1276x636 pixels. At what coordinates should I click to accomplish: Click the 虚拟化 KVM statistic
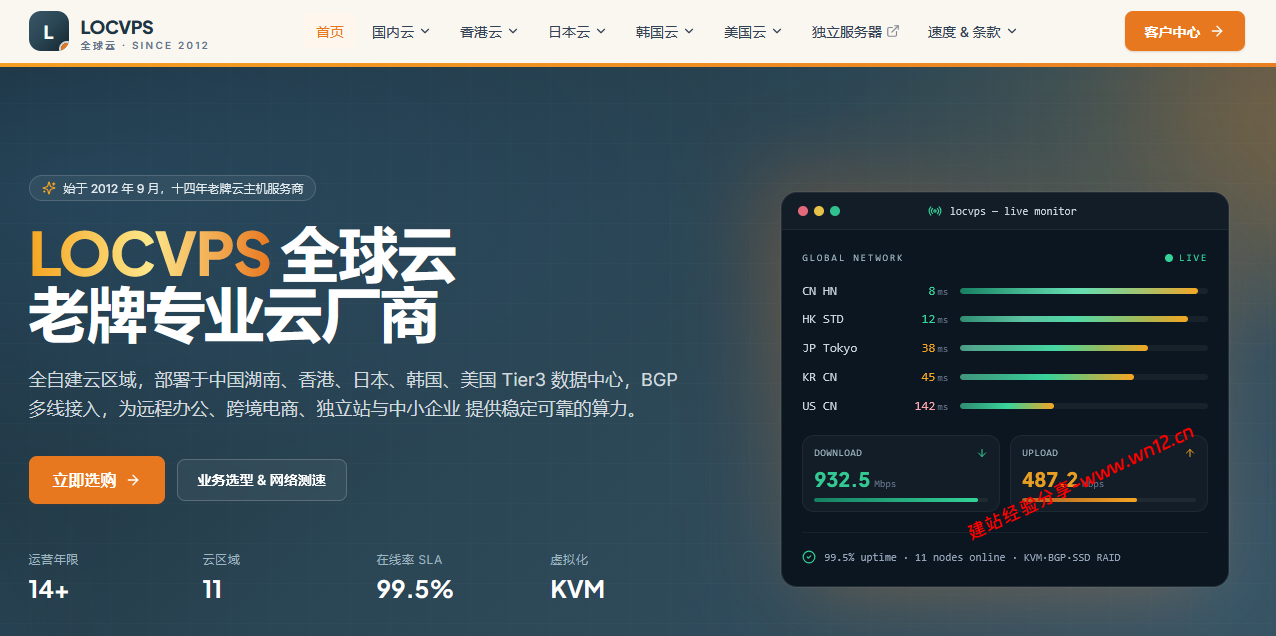coord(578,577)
